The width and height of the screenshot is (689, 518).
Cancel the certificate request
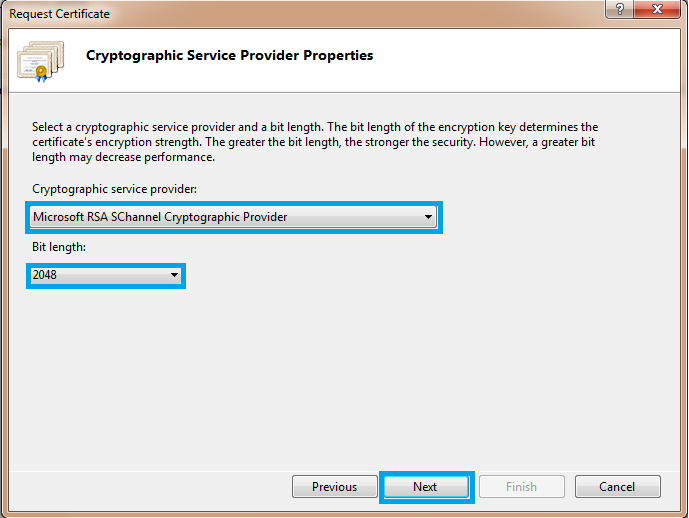pyautogui.click(x=617, y=487)
